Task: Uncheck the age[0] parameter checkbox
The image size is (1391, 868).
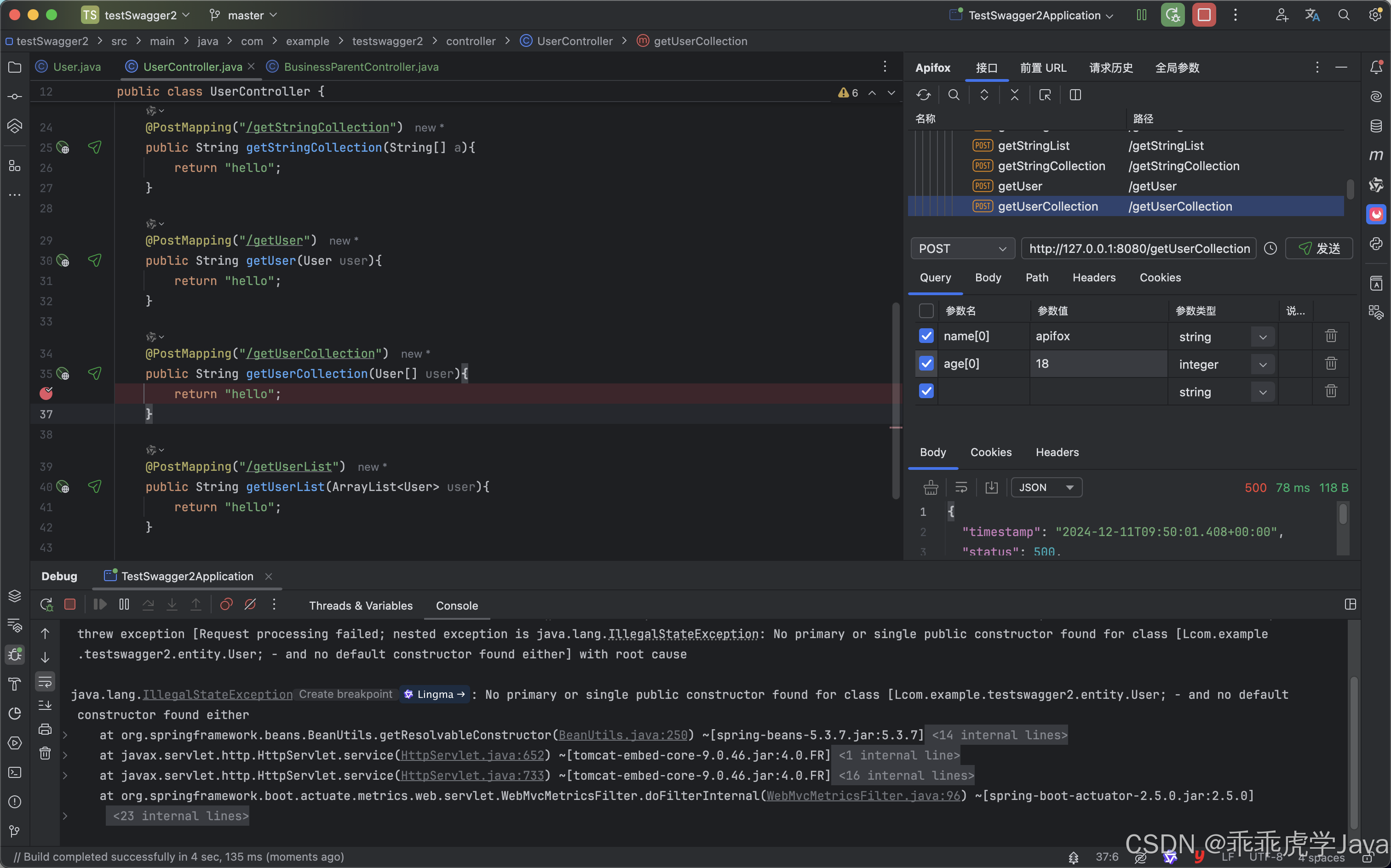Action: 926,363
